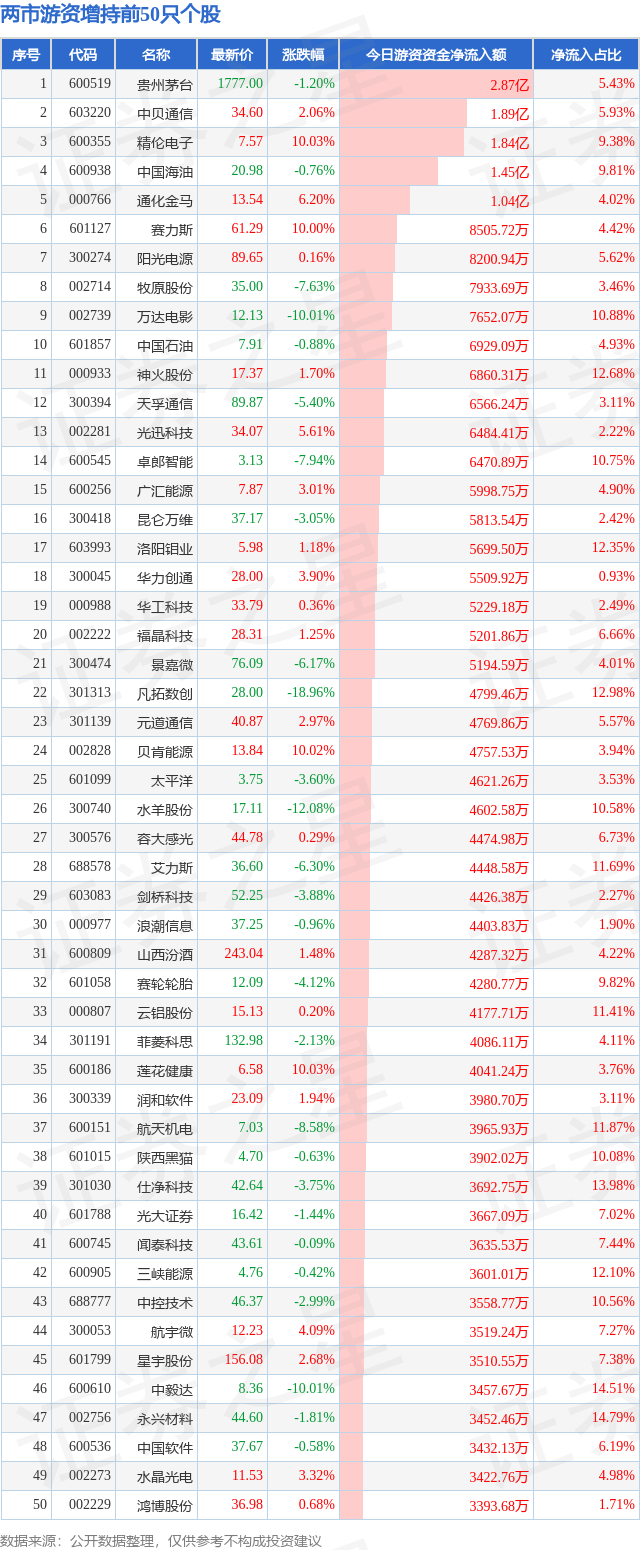Viewport: 640px width, 1550px height.
Task: Select the stock name 广汇能源
Action: (166, 490)
